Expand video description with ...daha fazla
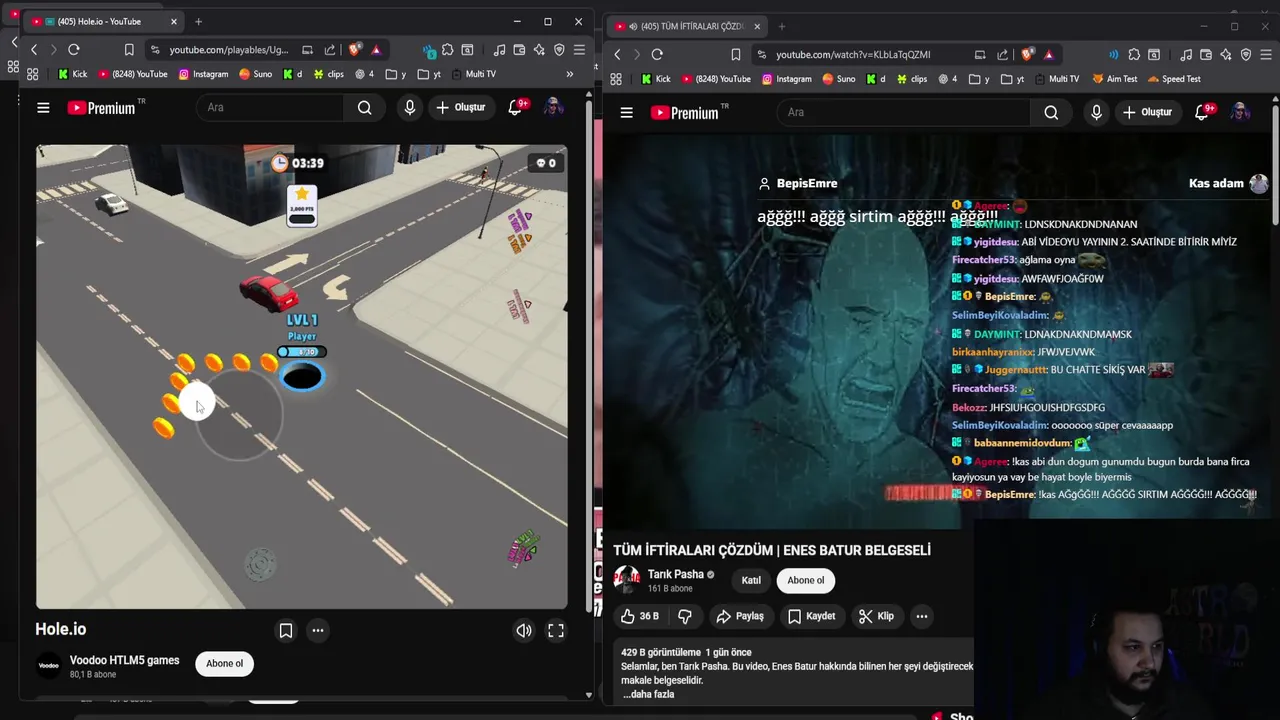1280x720 pixels. [x=648, y=694]
